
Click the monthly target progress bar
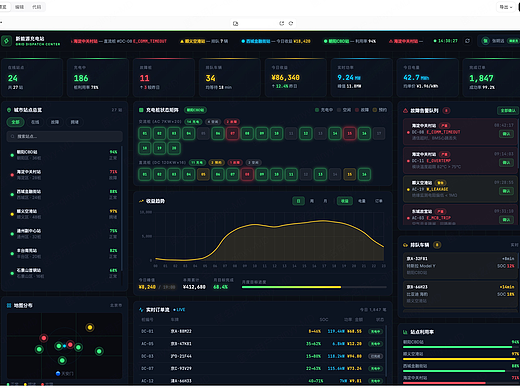(314, 287)
